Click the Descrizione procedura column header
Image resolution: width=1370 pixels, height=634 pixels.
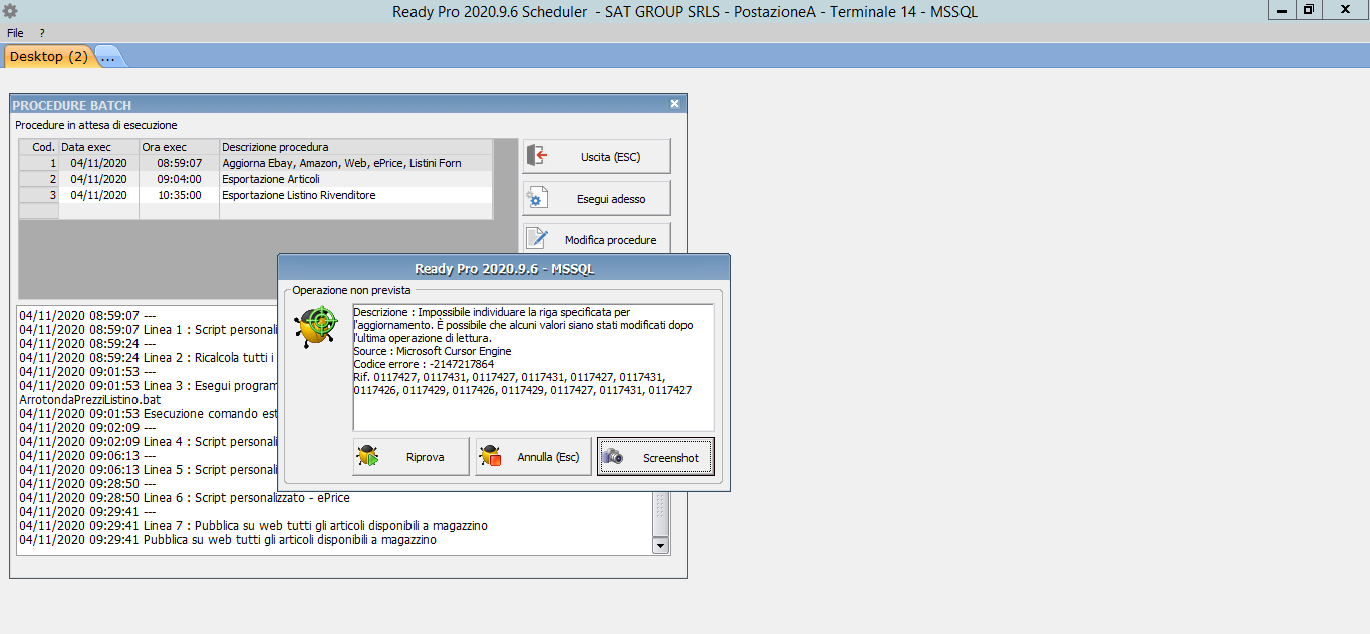coord(356,147)
